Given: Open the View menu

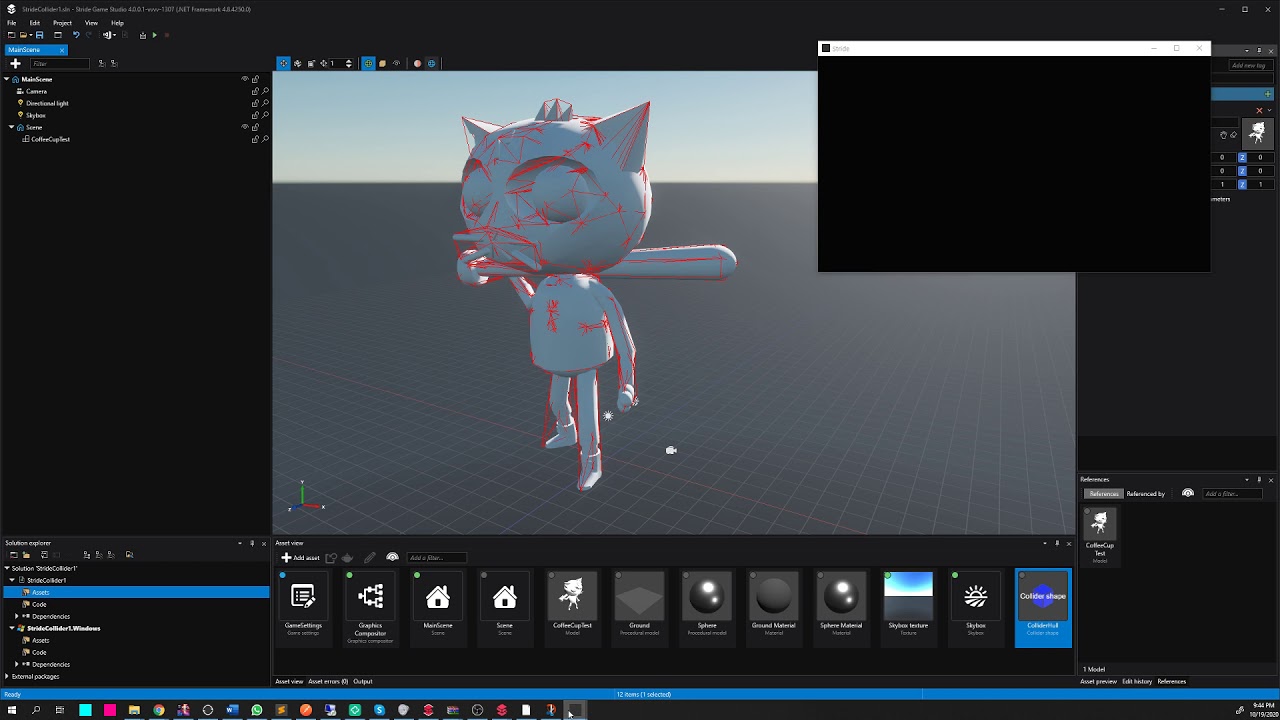Looking at the screenshot, I should [x=91, y=22].
